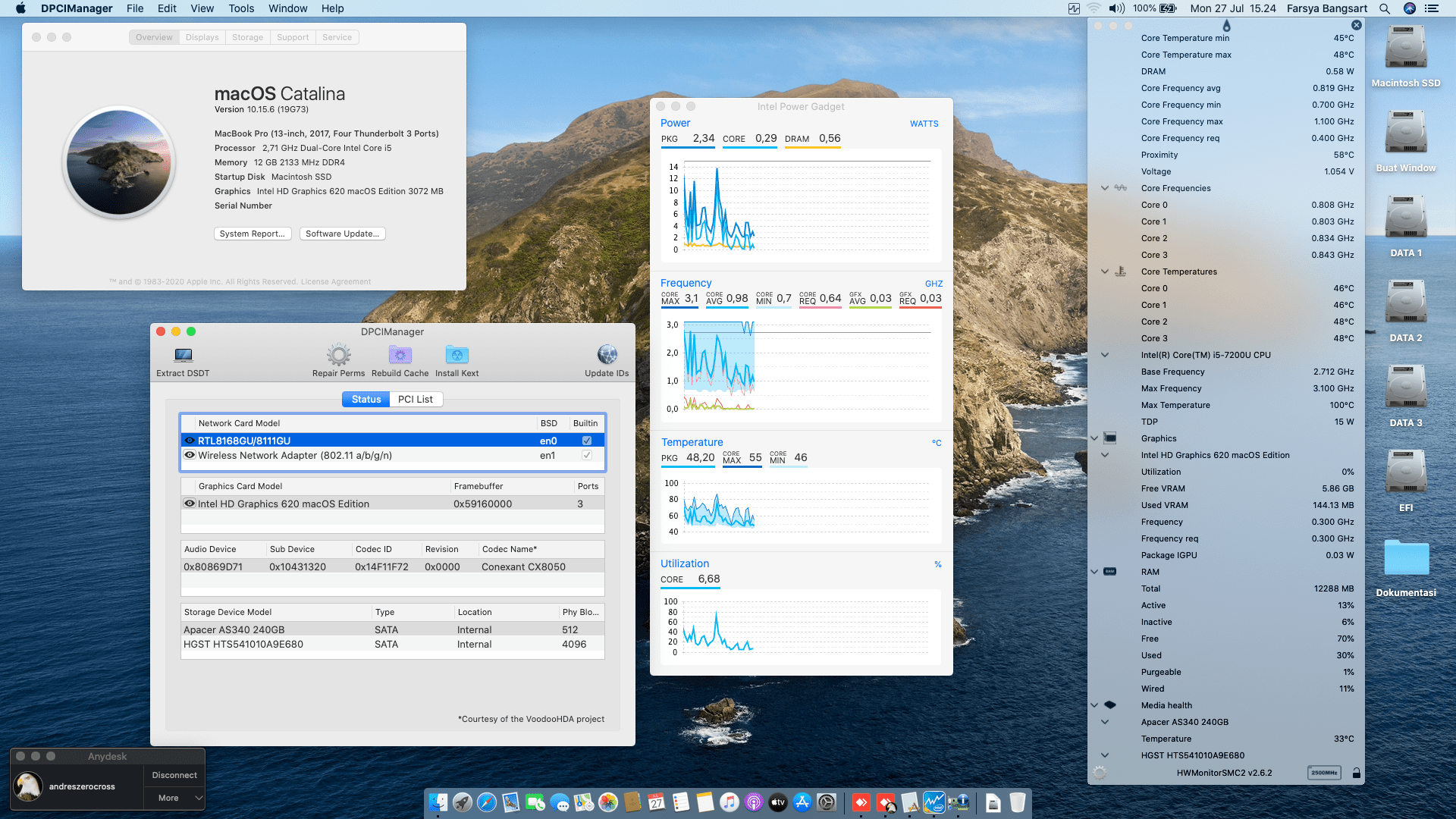The width and height of the screenshot is (1456, 819).
Task: Open the Tools menu in the menu bar
Action: pos(240,8)
